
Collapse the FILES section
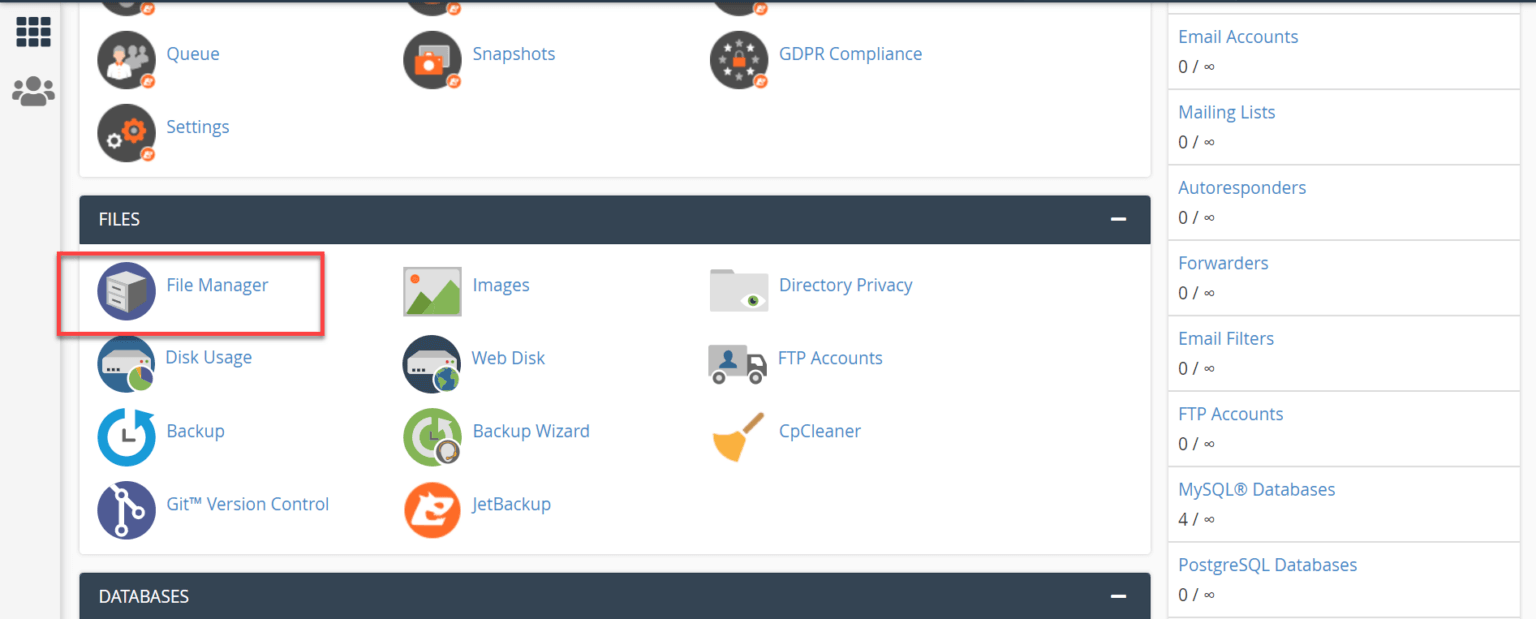click(x=1118, y=219)
